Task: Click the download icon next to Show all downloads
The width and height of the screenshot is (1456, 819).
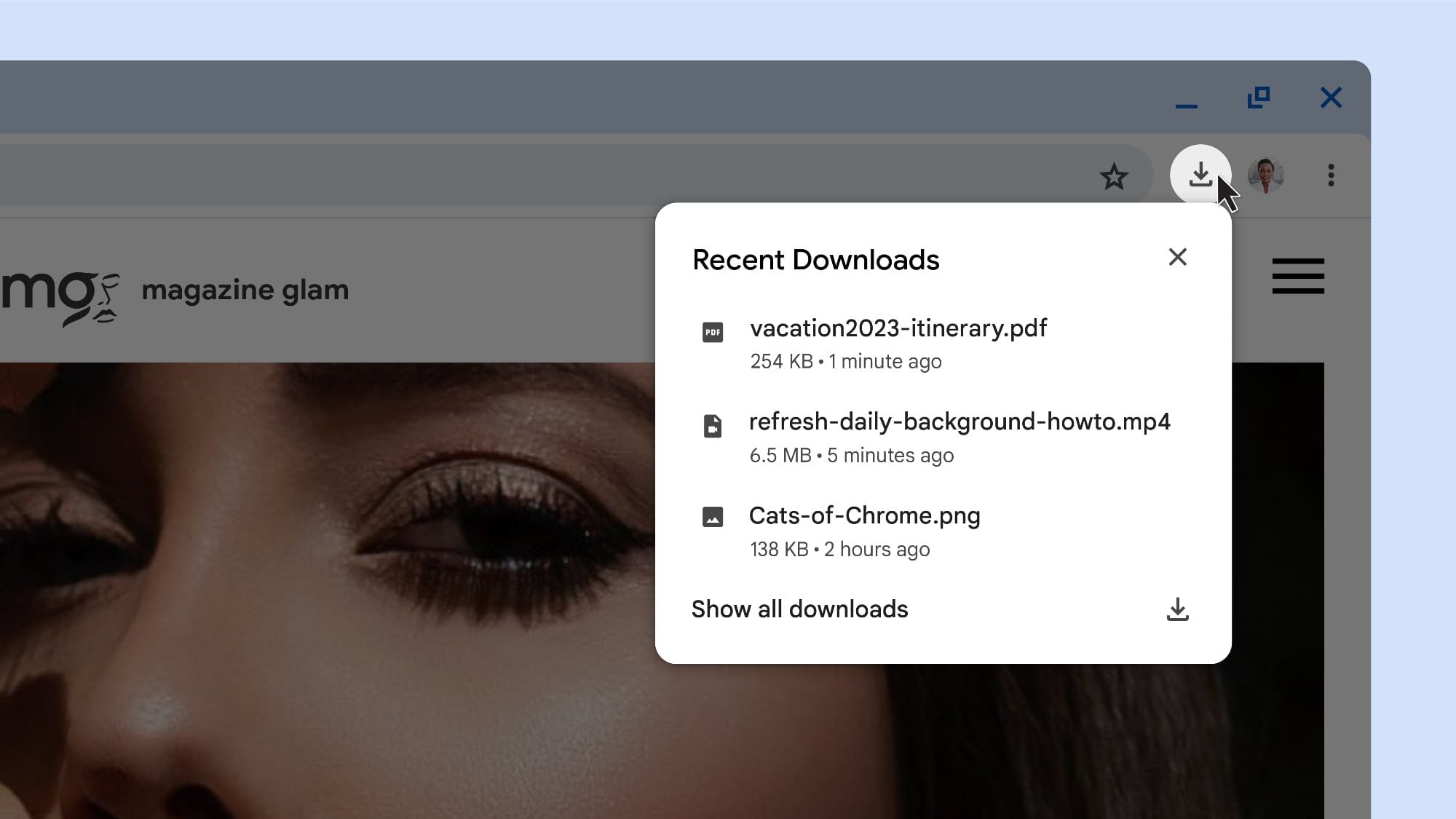Action: [x=1179, y=610]
